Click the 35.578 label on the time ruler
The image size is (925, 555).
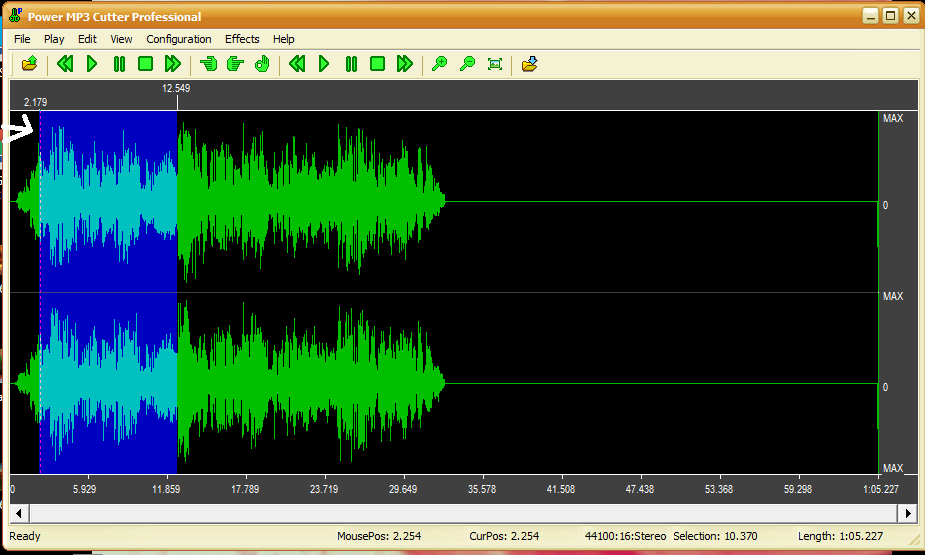(482, 489)
